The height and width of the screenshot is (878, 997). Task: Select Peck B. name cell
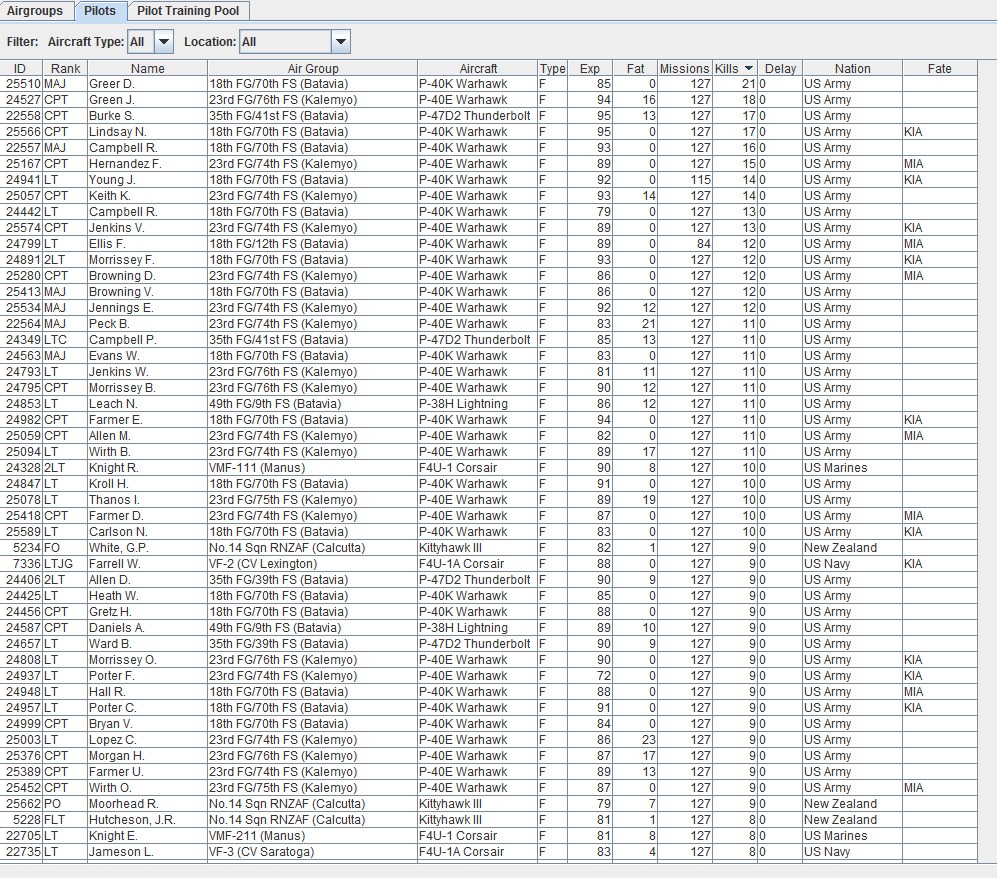pyautogui.click(x=148, y=324)
